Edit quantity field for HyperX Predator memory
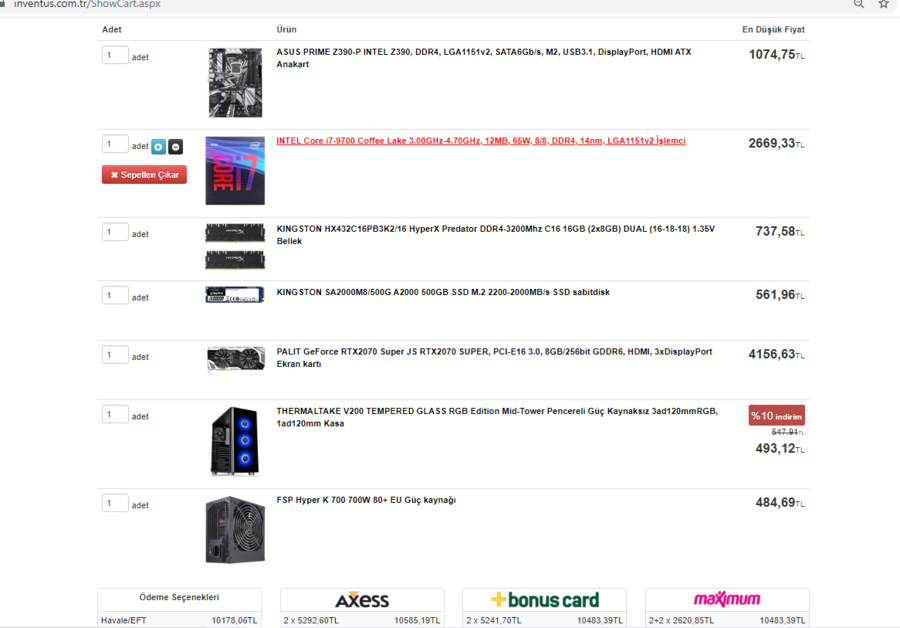900x628 pixels. tap(115, 232)
